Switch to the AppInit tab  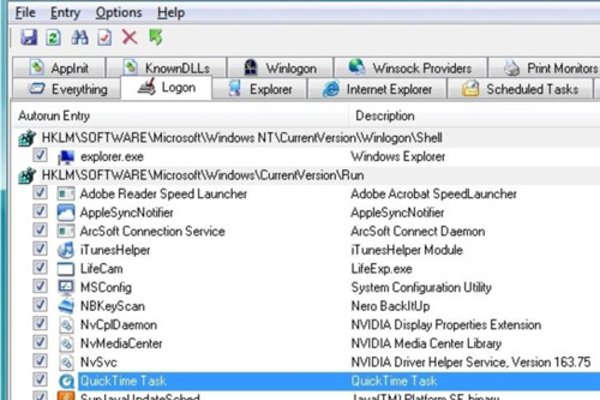click(59, 68)
